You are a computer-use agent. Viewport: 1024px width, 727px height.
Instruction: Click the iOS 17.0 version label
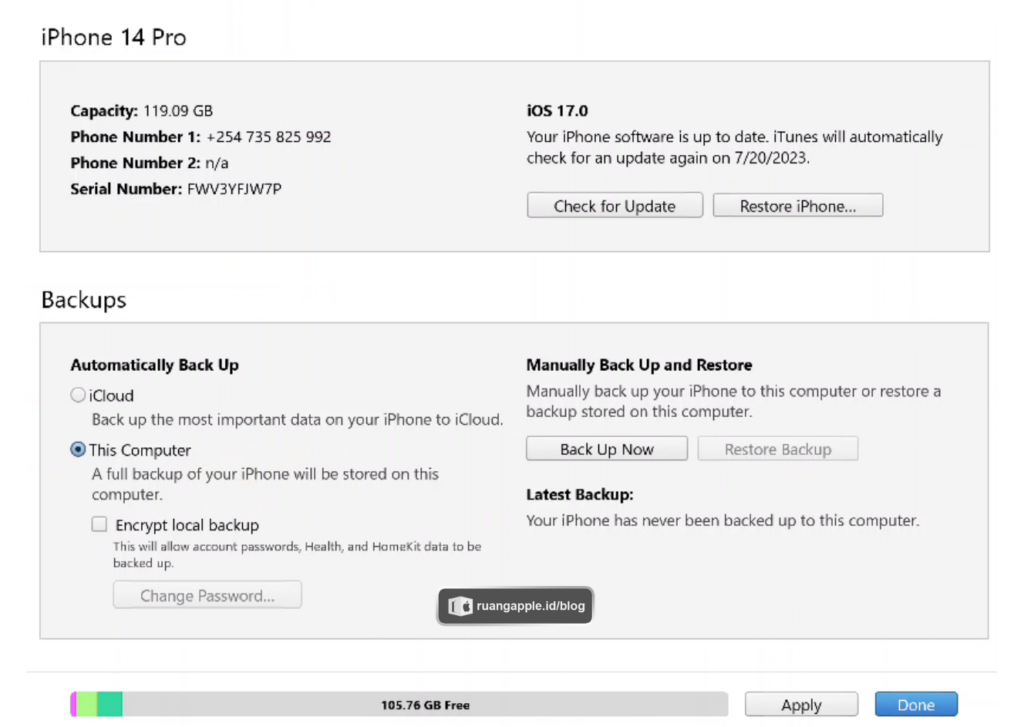click(x=557, y=111)
